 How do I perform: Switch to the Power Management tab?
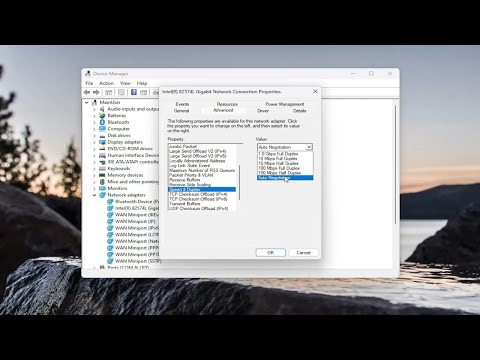[x=285, y=104]
